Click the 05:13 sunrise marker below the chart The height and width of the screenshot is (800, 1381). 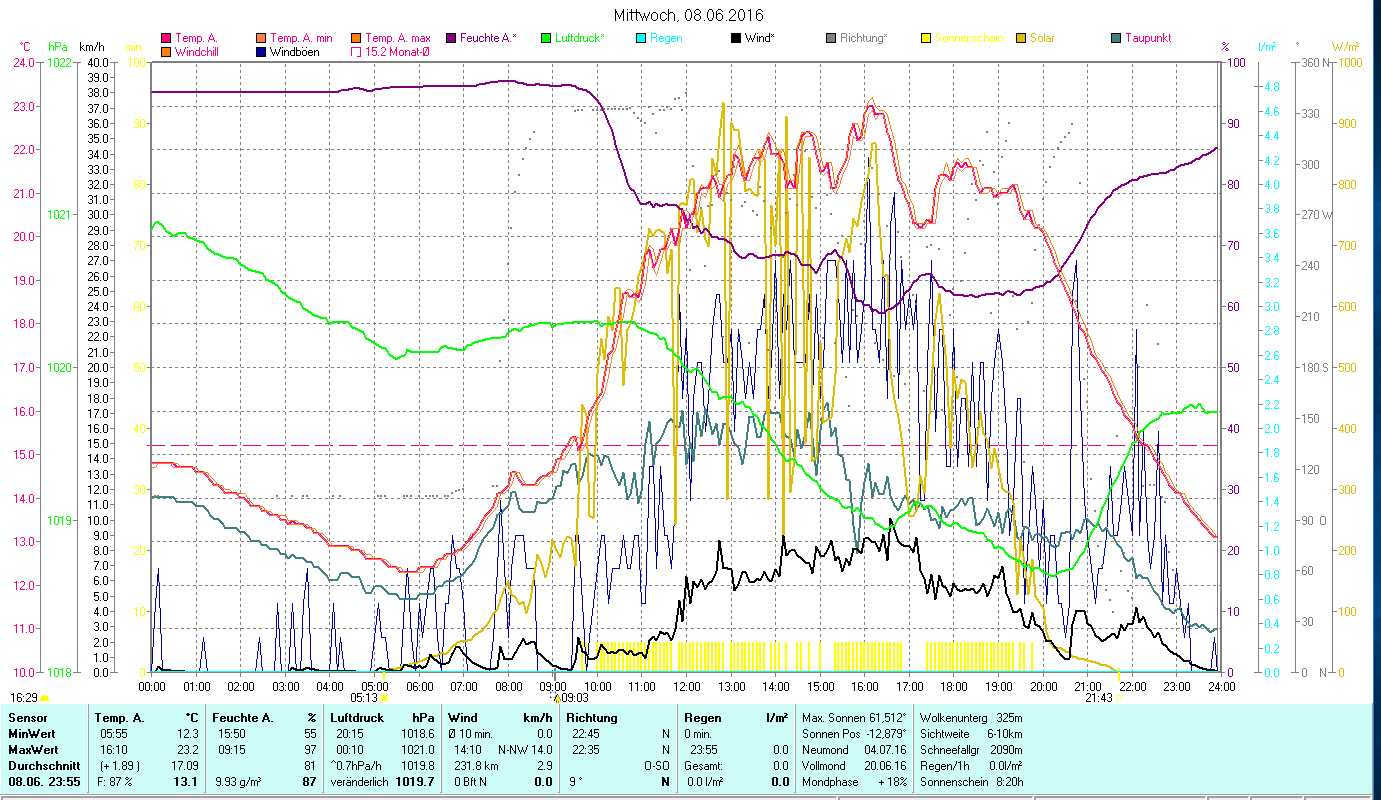point(365,698)
